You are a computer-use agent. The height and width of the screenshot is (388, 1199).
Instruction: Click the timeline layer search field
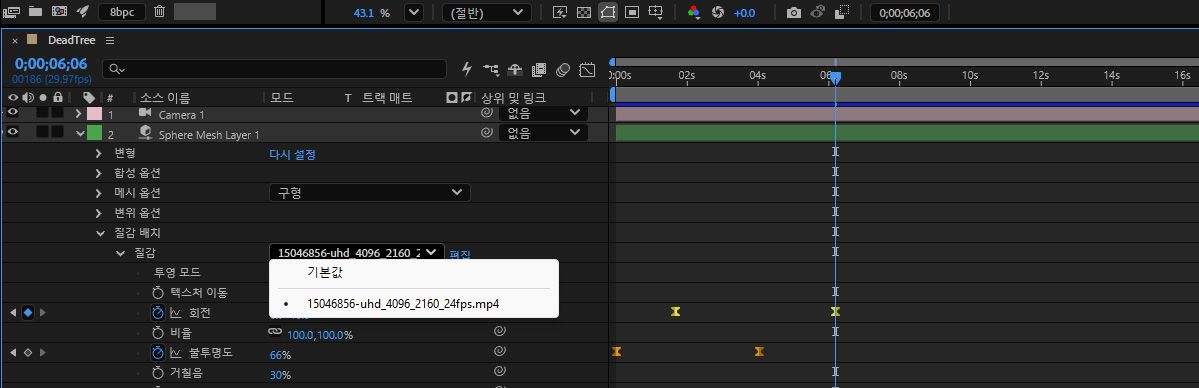(x=275, y=69)
